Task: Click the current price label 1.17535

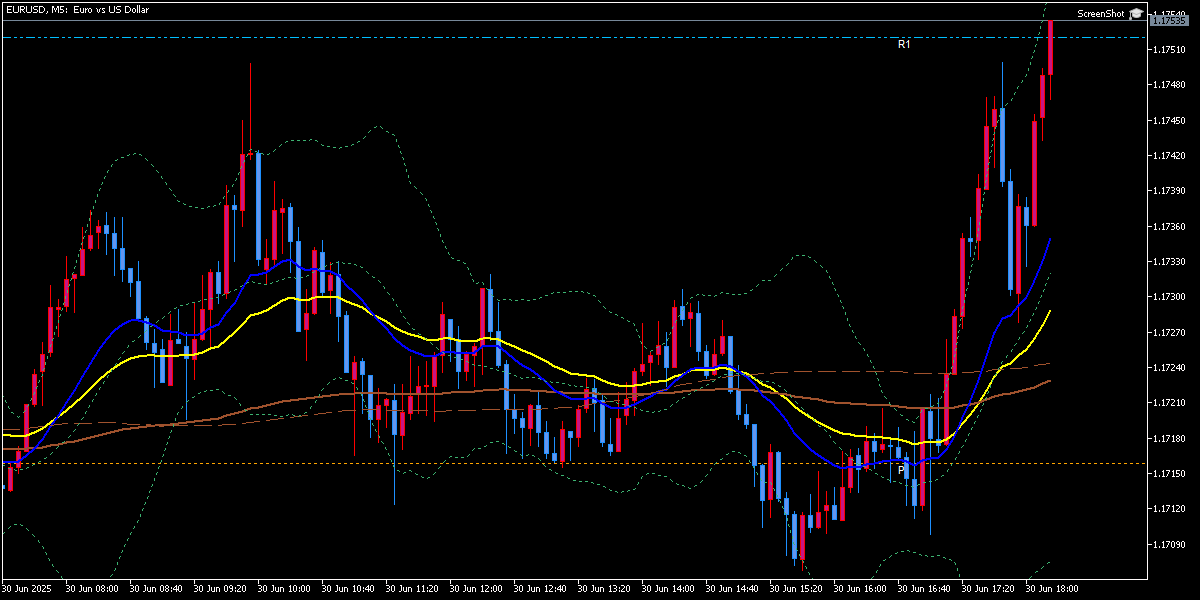Action: [1168, 20]
